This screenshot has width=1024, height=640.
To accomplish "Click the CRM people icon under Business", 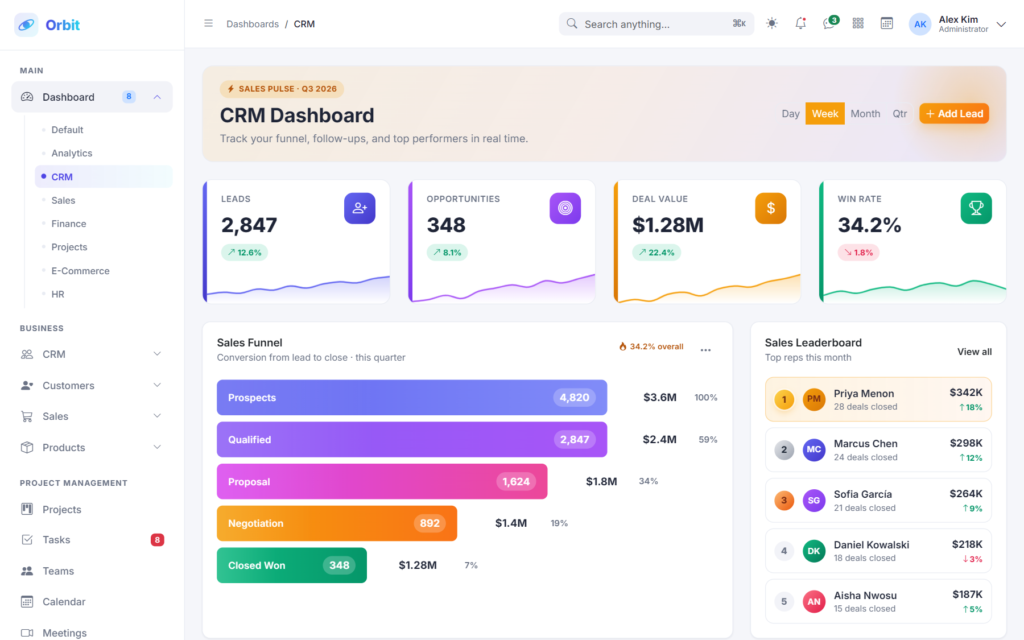I will (27, 354).
